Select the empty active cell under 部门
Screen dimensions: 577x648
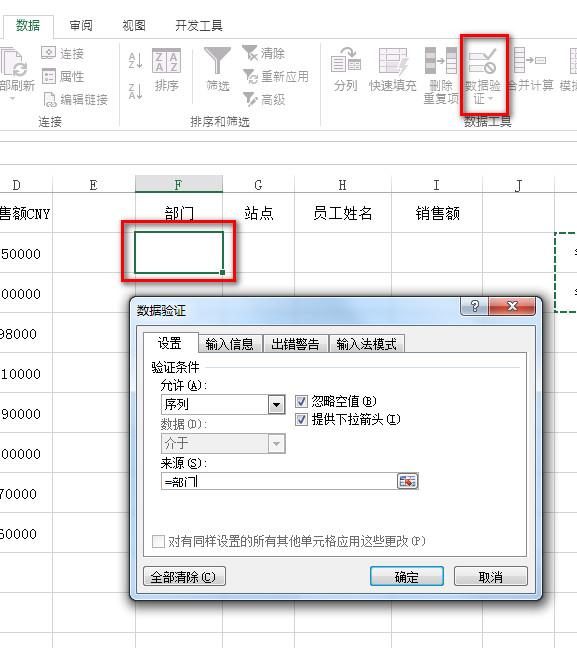coord(179,253)
